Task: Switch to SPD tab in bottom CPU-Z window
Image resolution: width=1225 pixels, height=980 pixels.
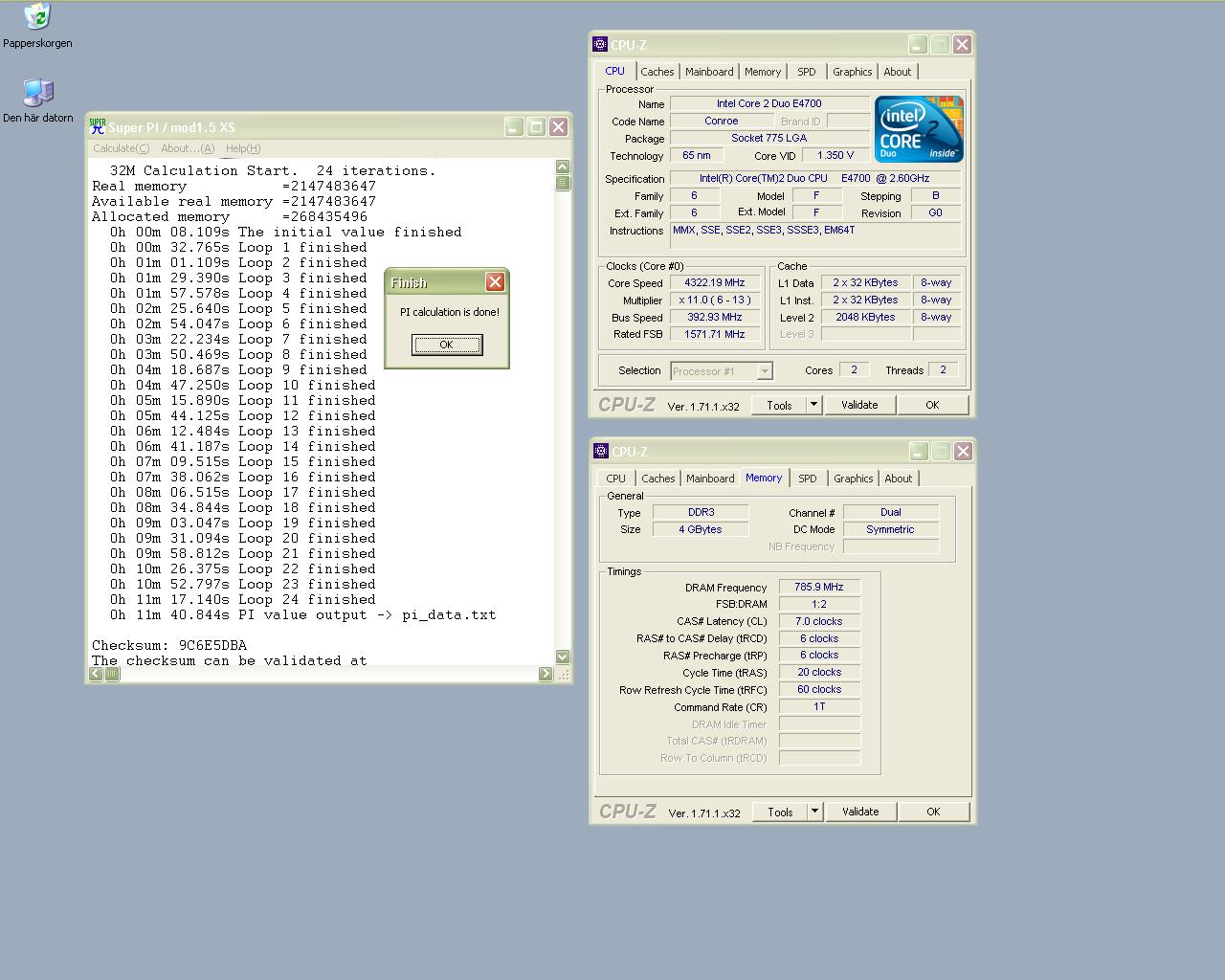Action: [x=808, y=479]
